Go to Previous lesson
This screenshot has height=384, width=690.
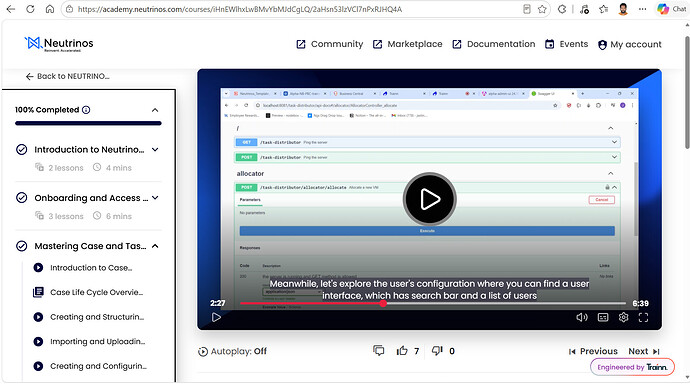coord(593,351)
